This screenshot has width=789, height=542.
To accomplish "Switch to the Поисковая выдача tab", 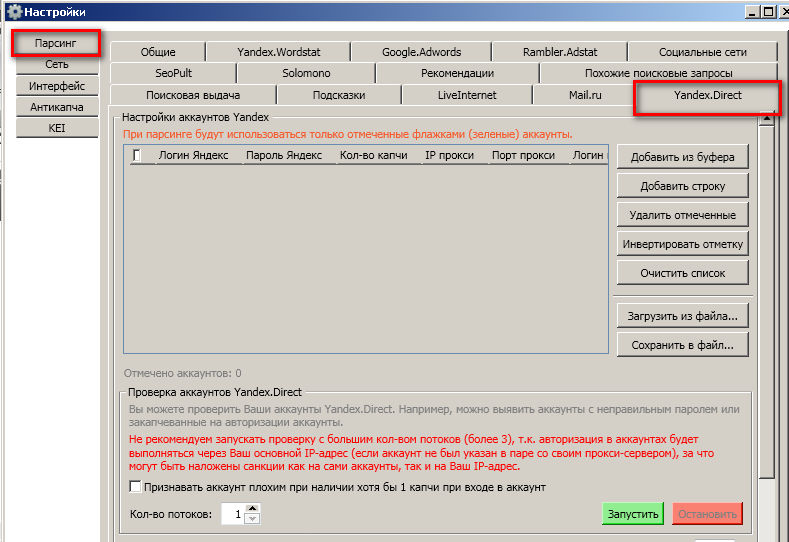I will click(193, 95).
